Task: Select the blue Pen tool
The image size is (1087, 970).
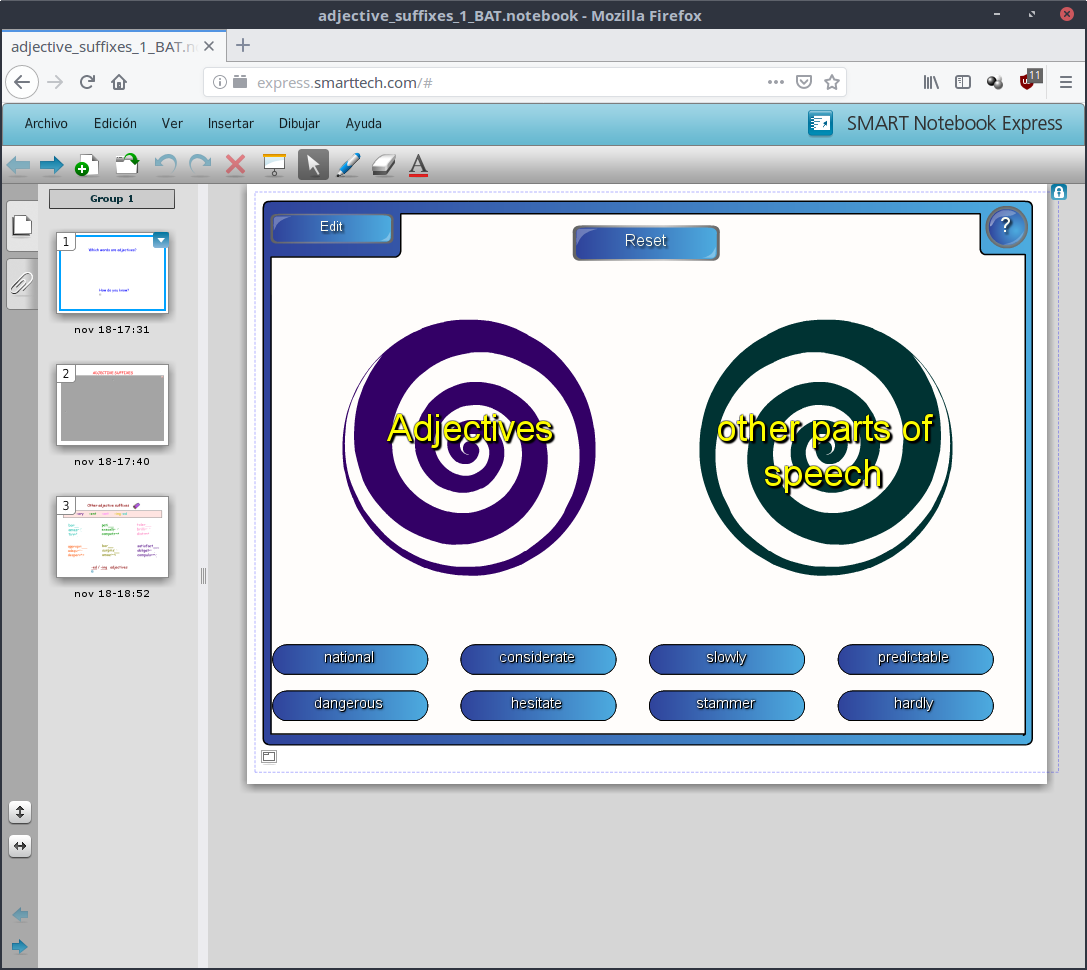Action: (x=348, y=165)
